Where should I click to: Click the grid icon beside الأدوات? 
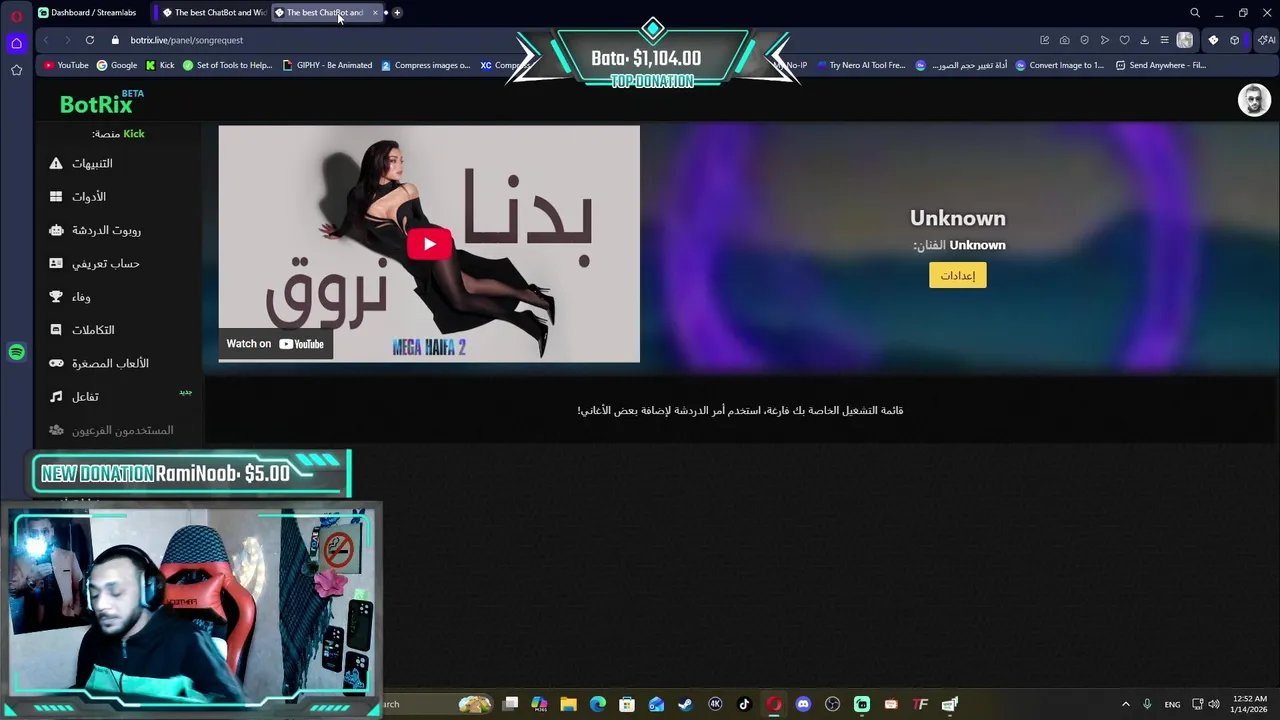click(56, 197)
